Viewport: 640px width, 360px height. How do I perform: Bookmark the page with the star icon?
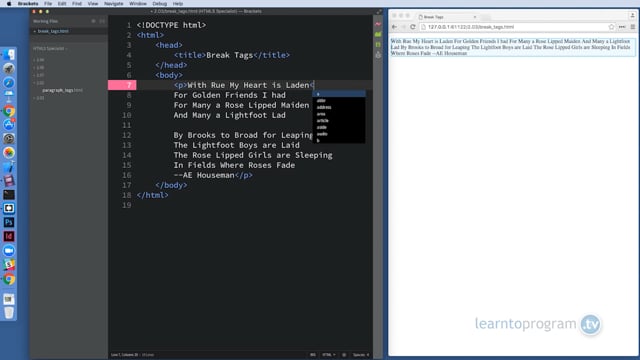pyautogui.click(x=611, y=27)
